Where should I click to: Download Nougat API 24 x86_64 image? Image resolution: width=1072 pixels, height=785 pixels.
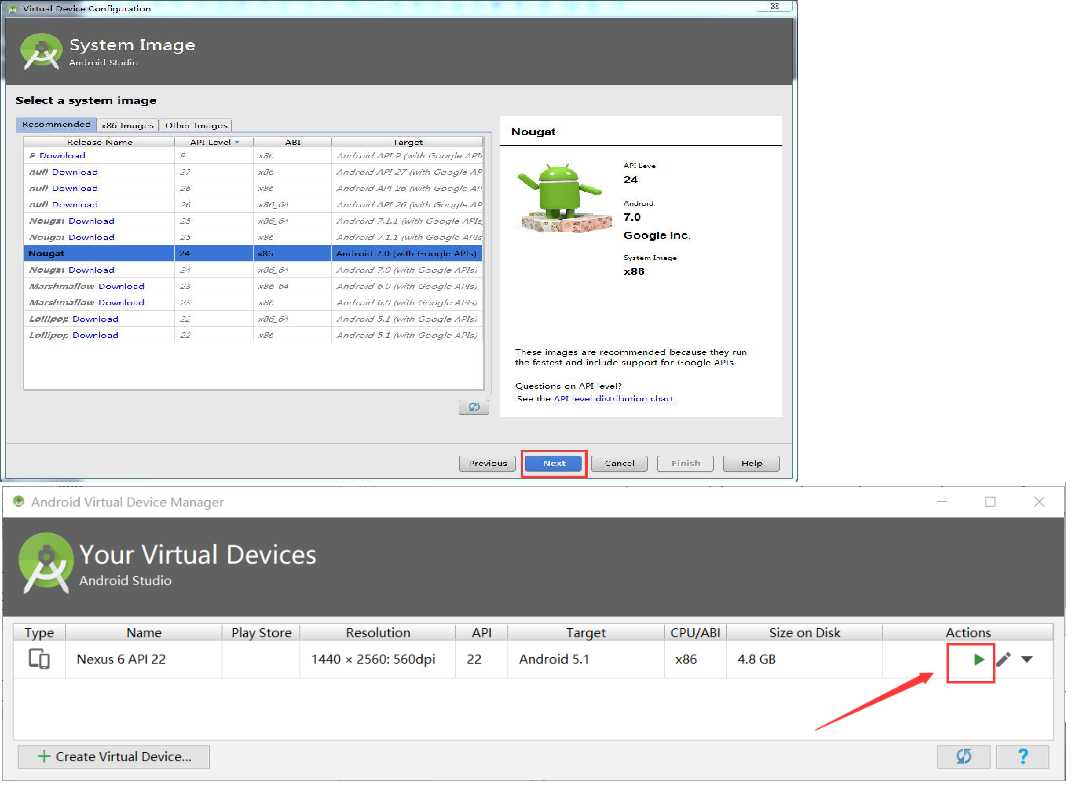(x=91, y=270)
